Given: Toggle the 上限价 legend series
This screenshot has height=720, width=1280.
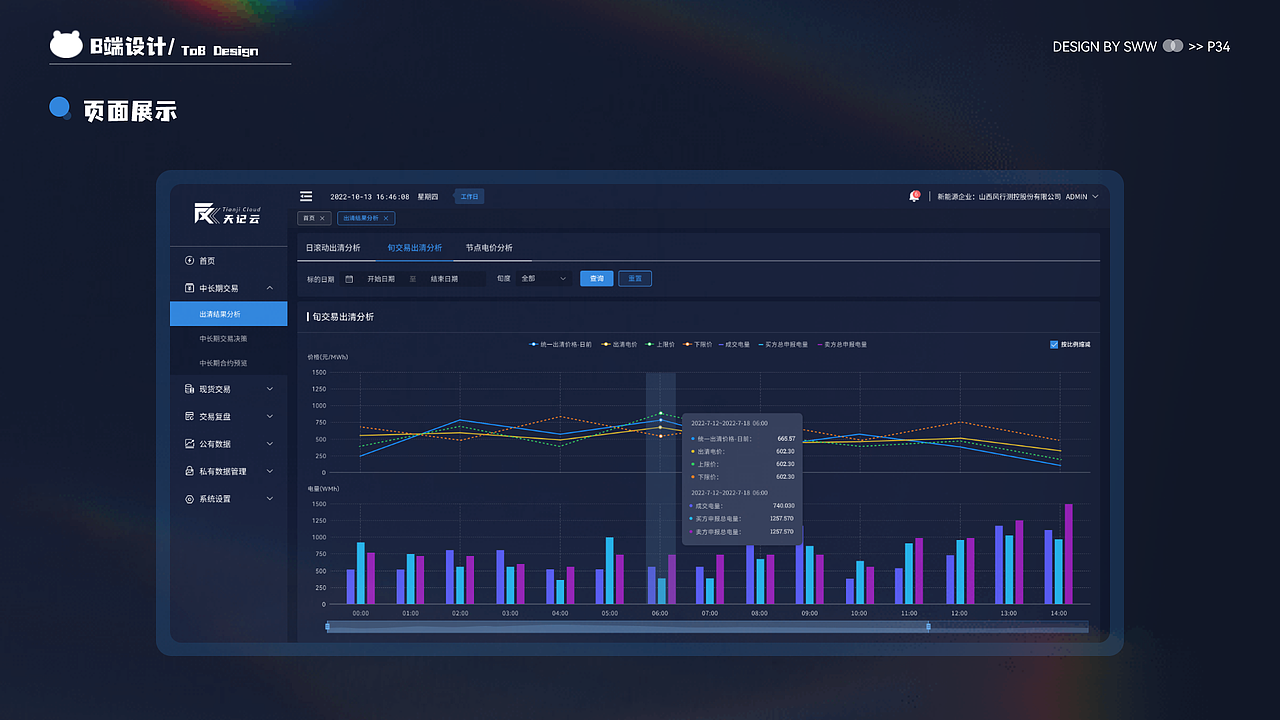Looking at the screenshot, I should click(661, 344).
